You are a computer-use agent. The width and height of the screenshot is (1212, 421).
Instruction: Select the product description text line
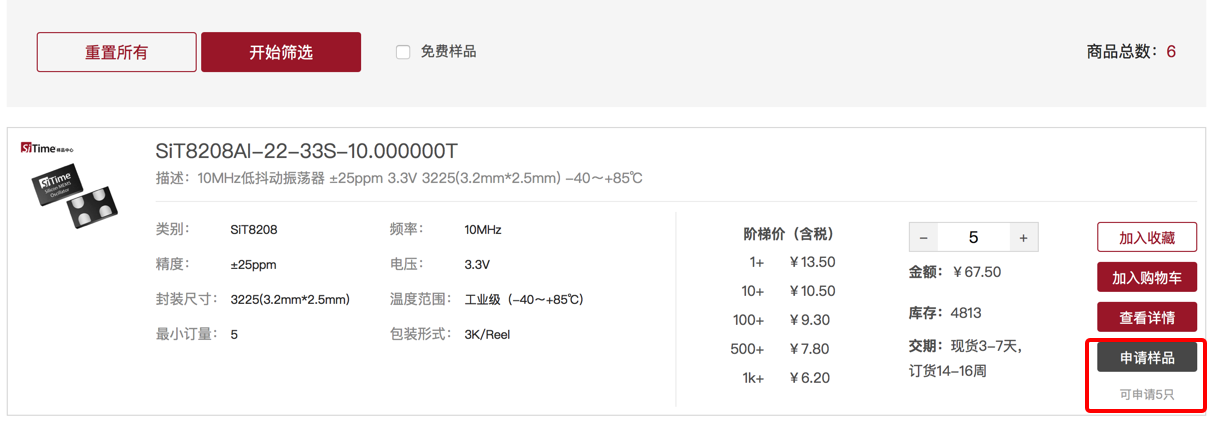399,179
